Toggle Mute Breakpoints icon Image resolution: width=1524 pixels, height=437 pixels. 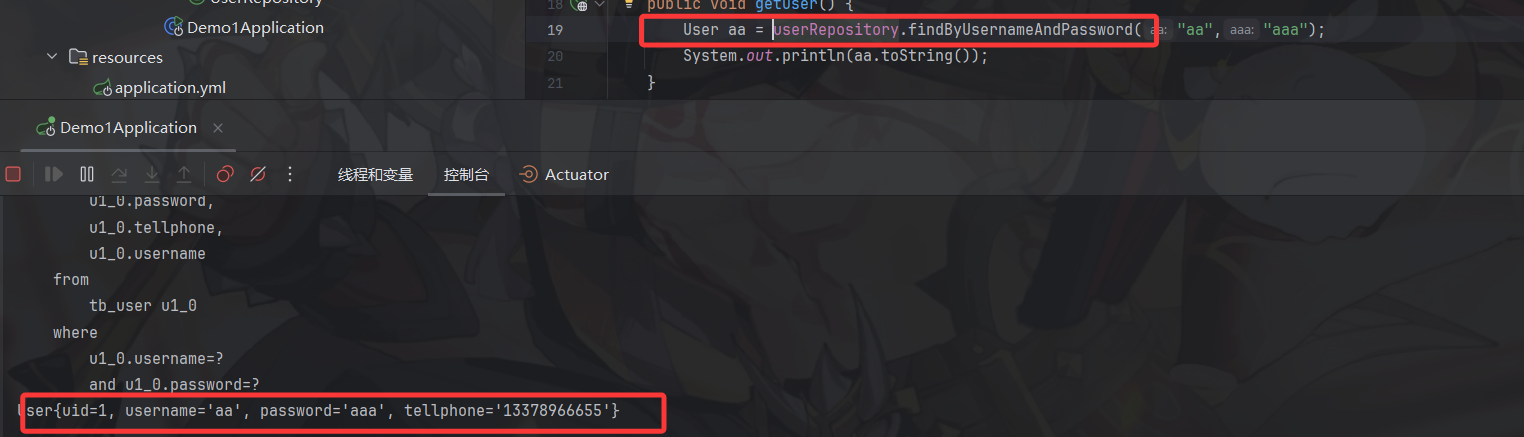pos(257,174)
